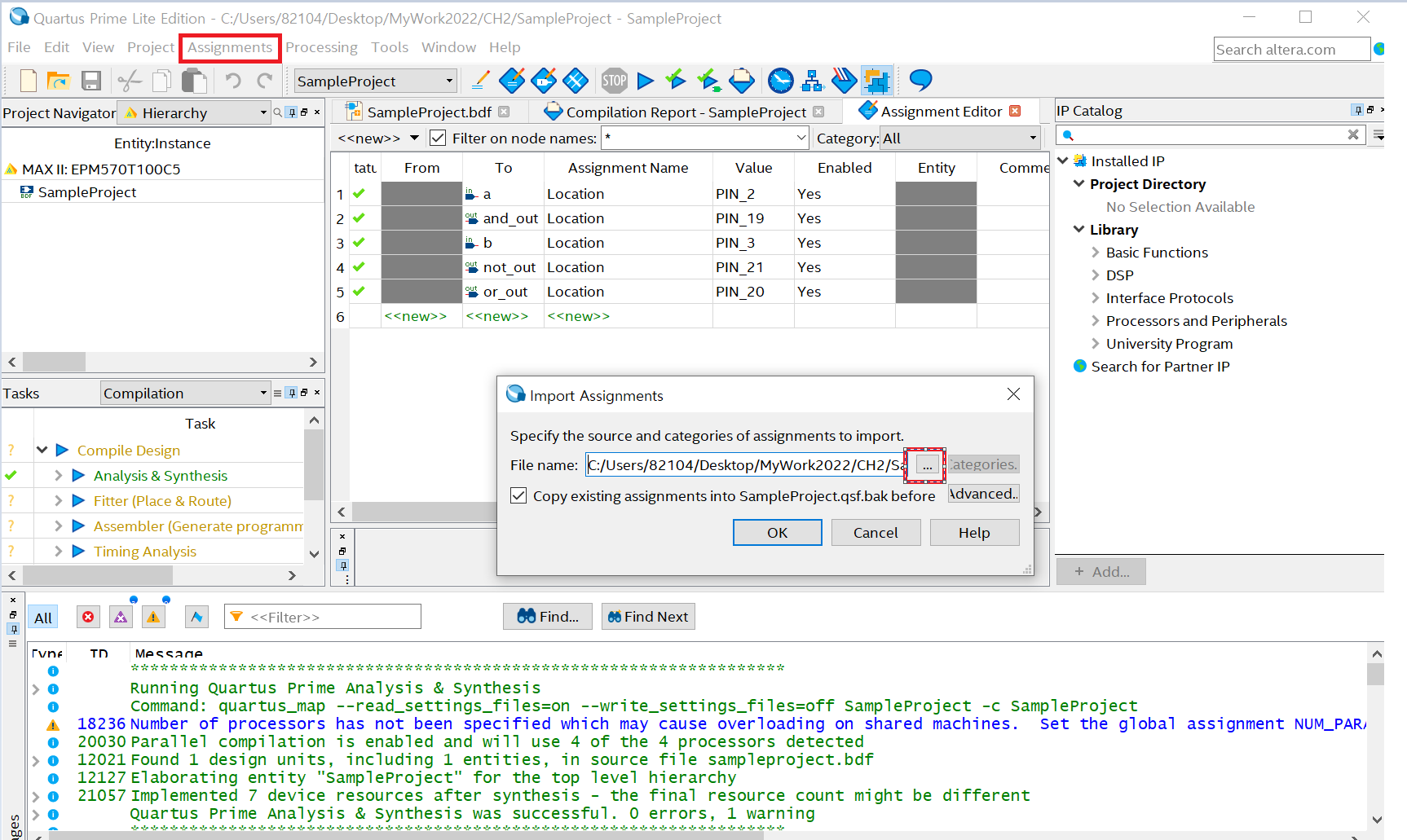Click the Paste clipboard icon

pyautogui.click(x=194, y=81)
